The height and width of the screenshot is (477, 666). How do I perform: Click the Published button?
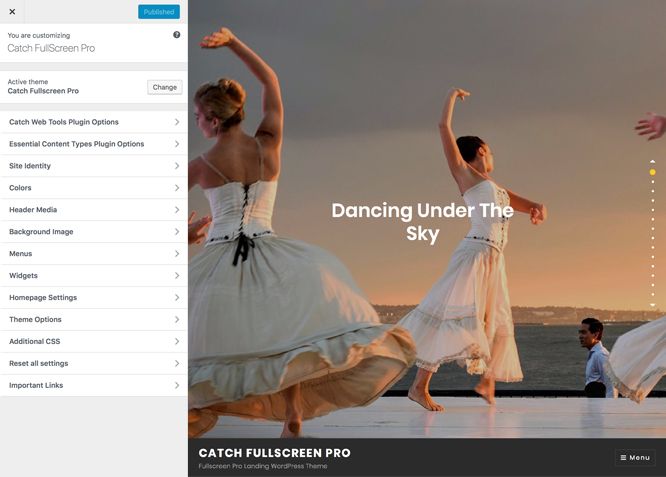[158, 12]
